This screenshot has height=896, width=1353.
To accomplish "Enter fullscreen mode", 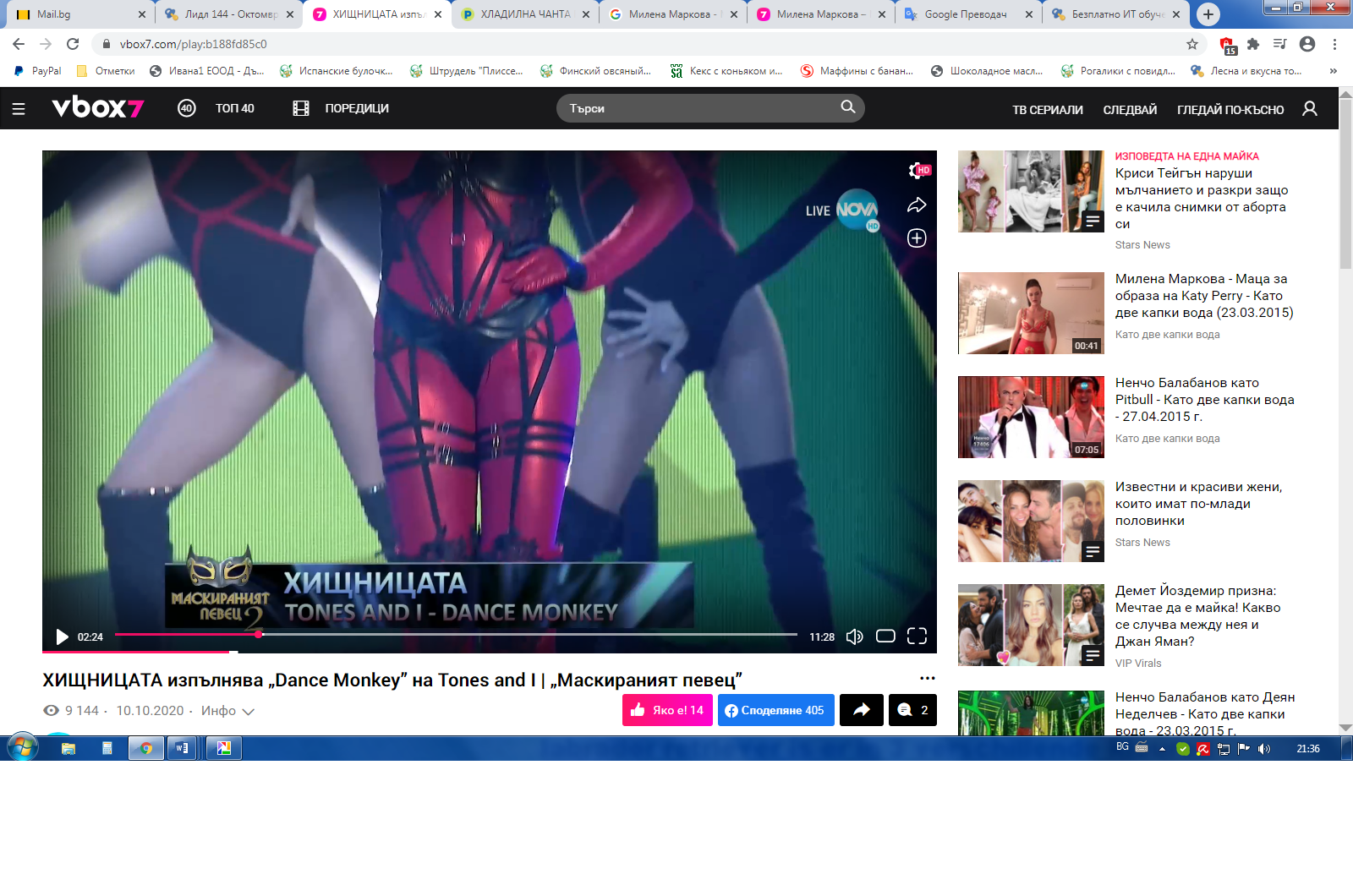I will point(917,636).
